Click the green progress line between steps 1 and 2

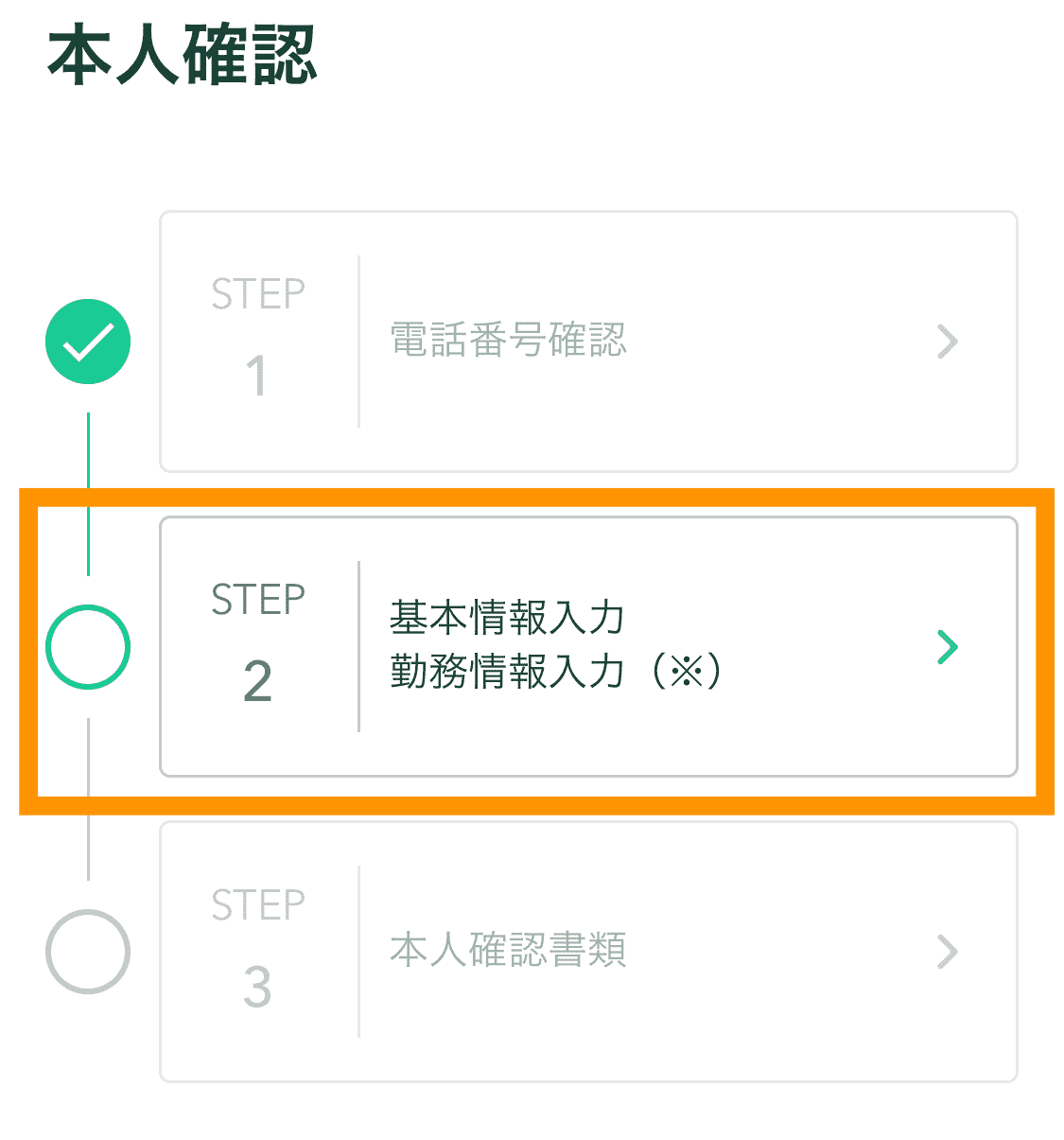[88, 494]
